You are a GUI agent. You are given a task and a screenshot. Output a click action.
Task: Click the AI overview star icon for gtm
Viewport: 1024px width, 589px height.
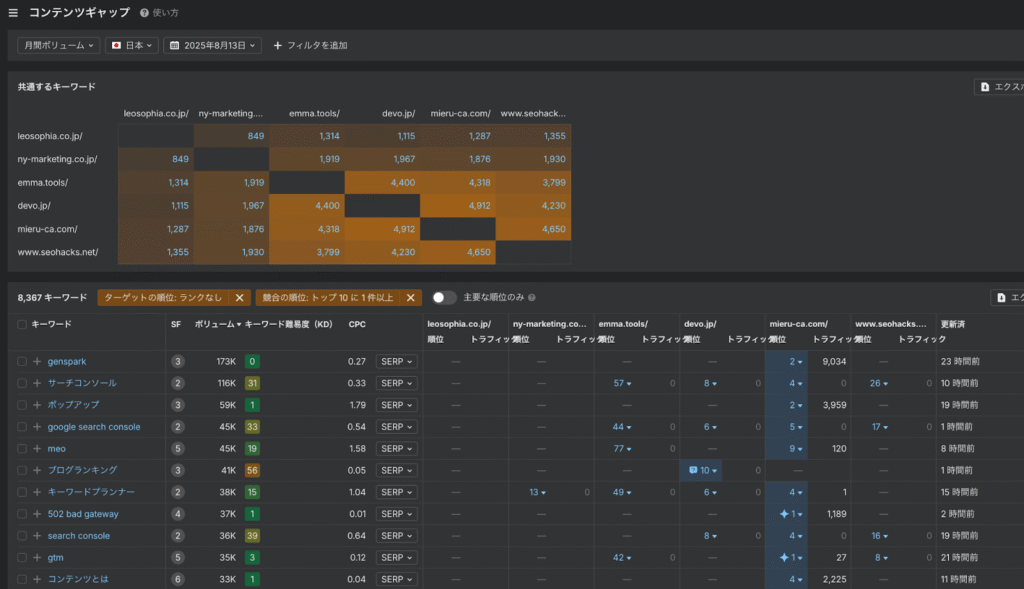pyautogui.click(x=784, y=558)
